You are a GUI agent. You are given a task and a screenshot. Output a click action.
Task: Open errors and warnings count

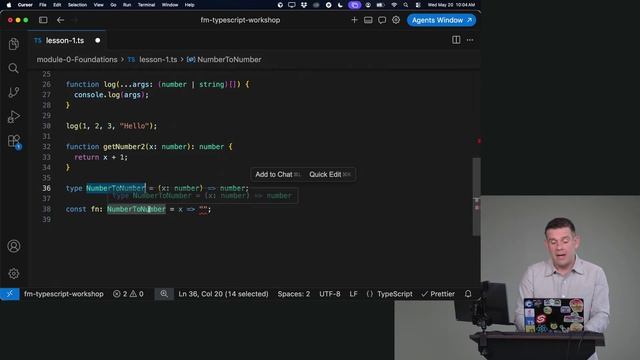pos(128,294)
